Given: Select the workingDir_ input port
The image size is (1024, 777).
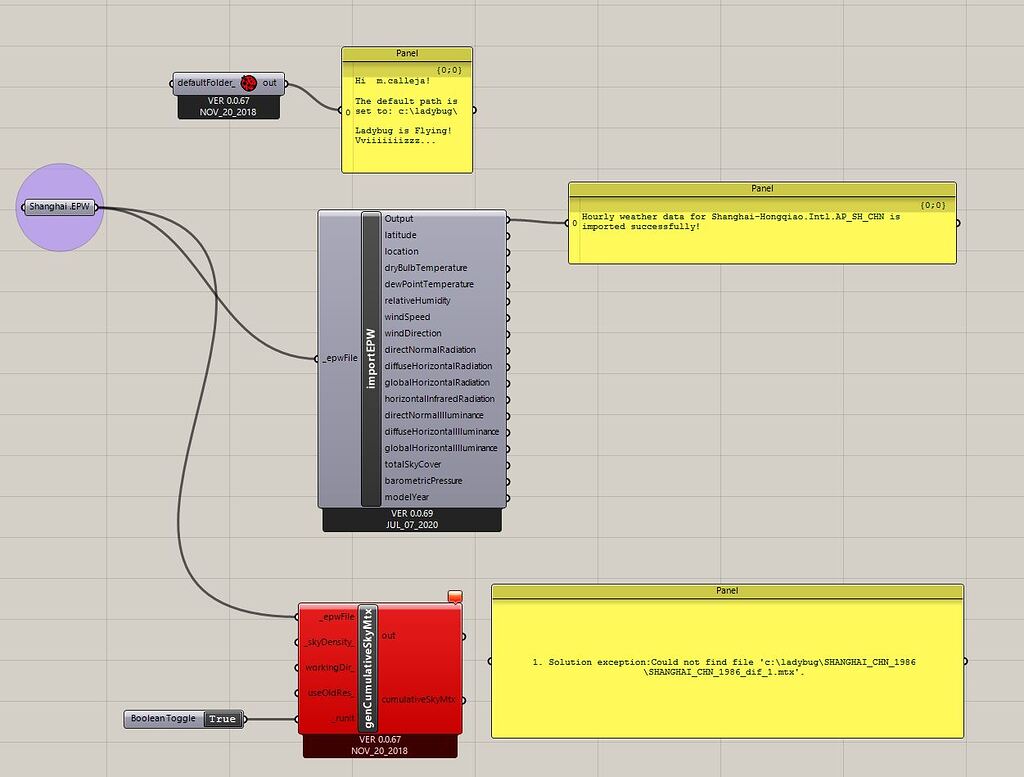Looking at the screenshot, I should tap(330, 667).
